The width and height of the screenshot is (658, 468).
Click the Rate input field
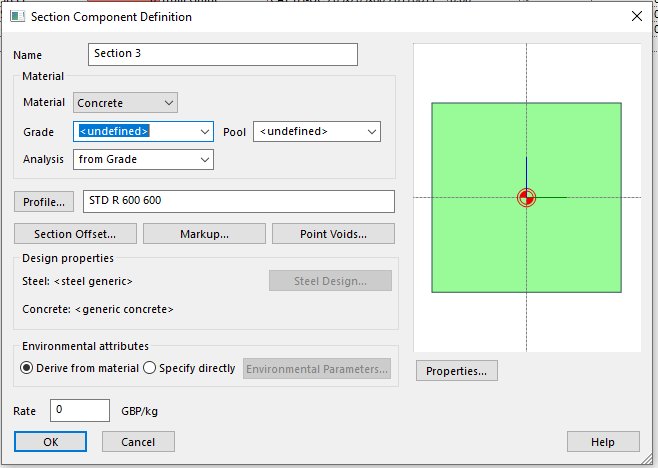(79, 410)
